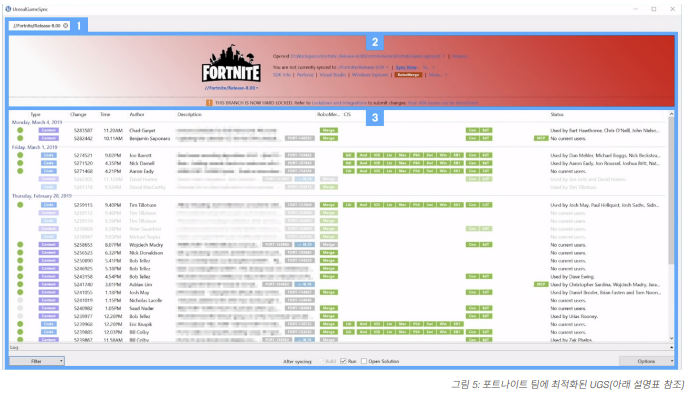The image size is (692, 396).
Task: Toggle the Run checkbox after syncing
Action: (x=343, y=361)
